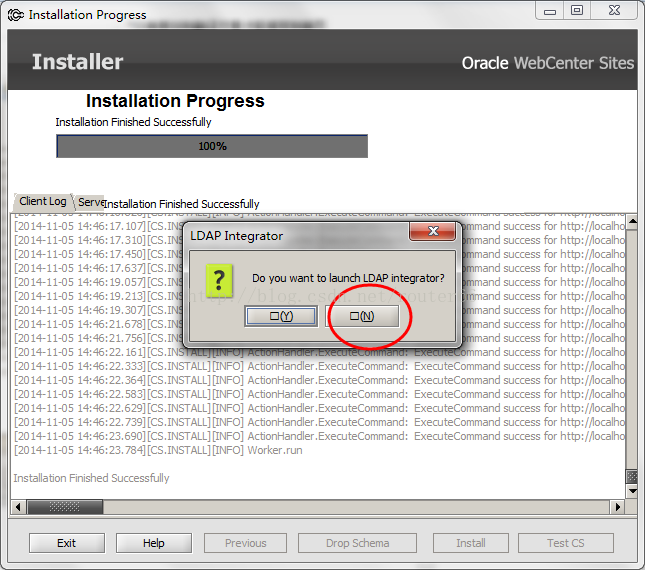Screen dimensions: 645x570
Task: Click the 'Oracle WebCenter Sites' banner text
Action: point(548,63)
